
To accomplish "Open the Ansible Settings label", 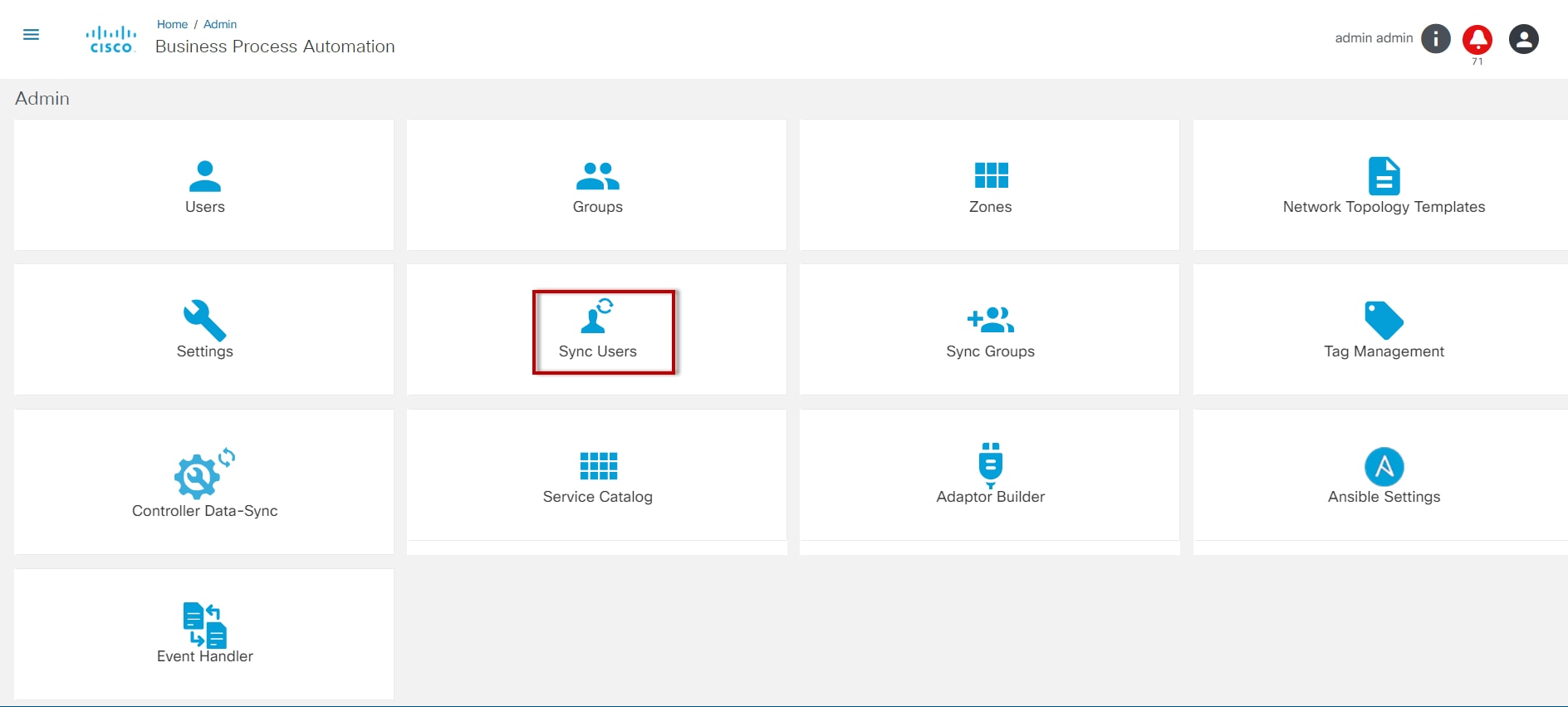I will (1384, 497).
